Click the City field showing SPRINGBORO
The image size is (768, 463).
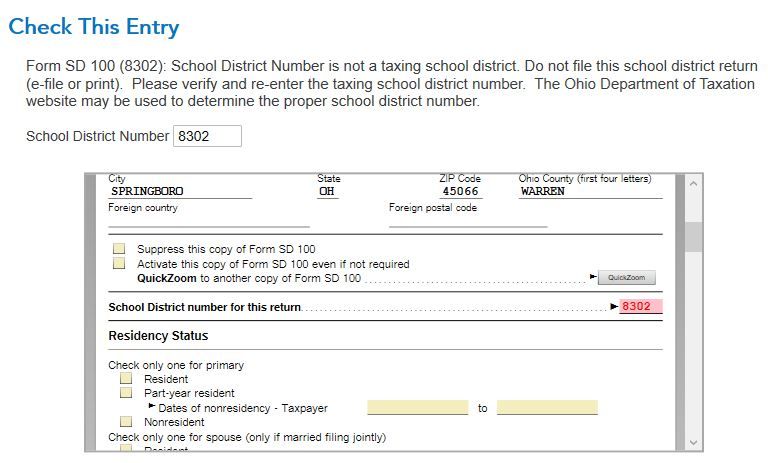[180, 192]
